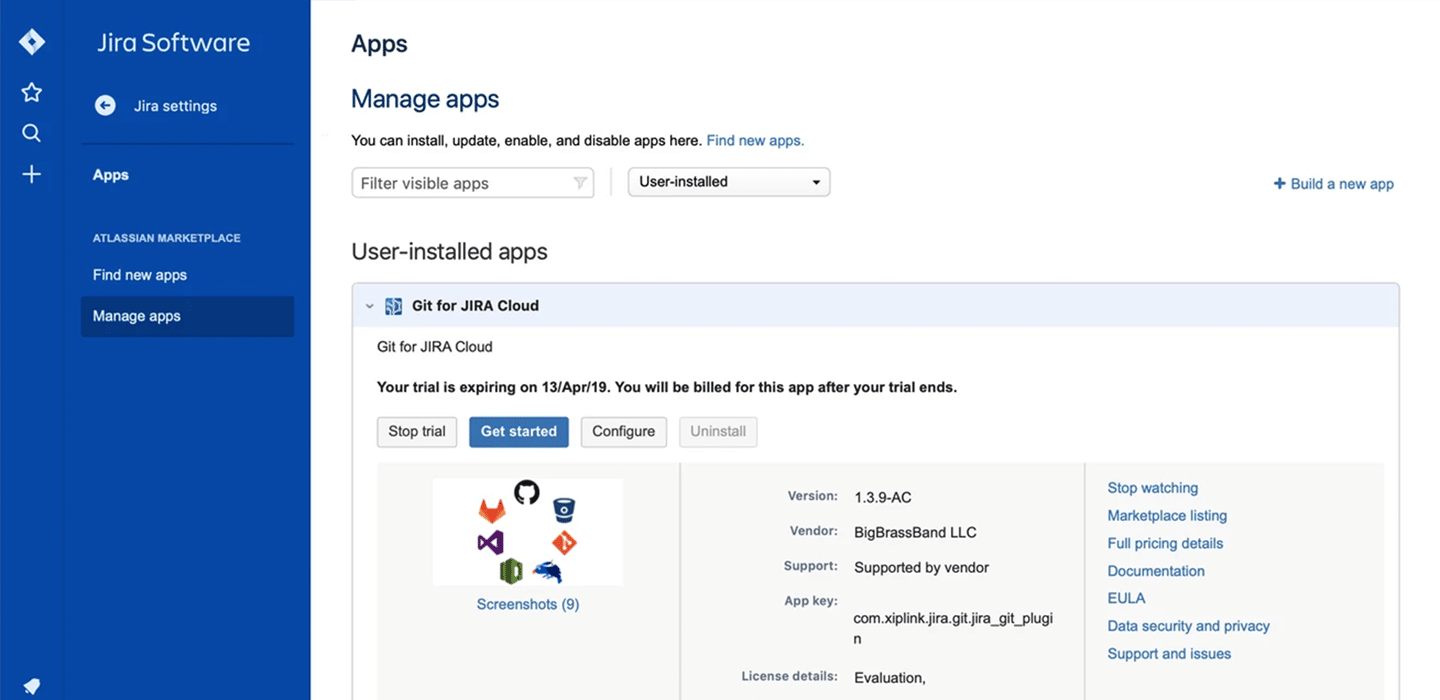Click the Git for JIRA Cloud app icon
Image resolution: width=1440 pixels, height=700 pixels.
click(x=394, y=306)
